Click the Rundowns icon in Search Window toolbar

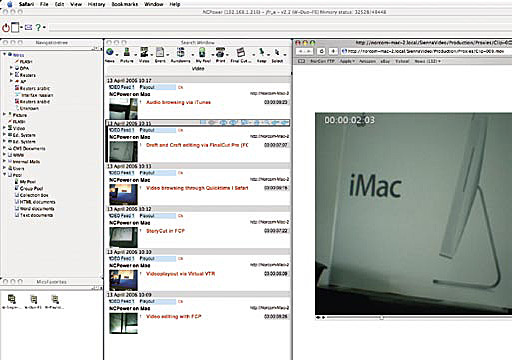pos(180,52)
